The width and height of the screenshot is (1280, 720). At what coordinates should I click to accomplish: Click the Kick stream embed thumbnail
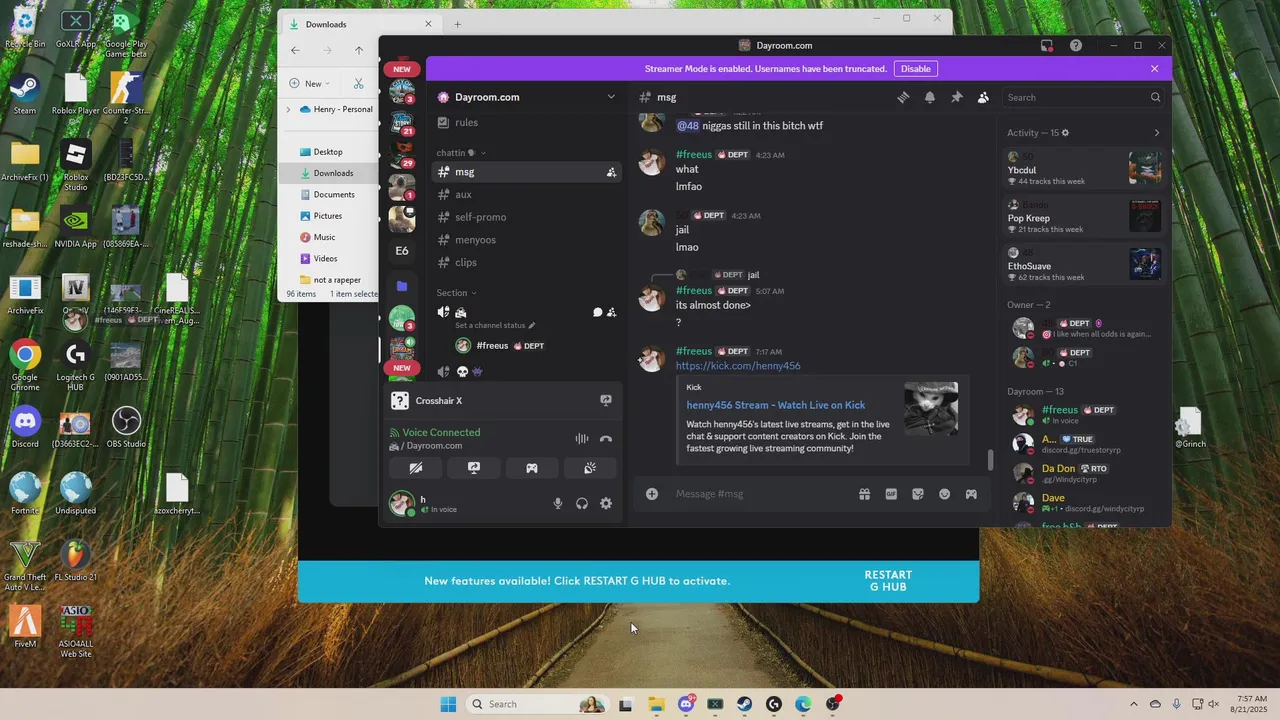(x=931, y=408)
